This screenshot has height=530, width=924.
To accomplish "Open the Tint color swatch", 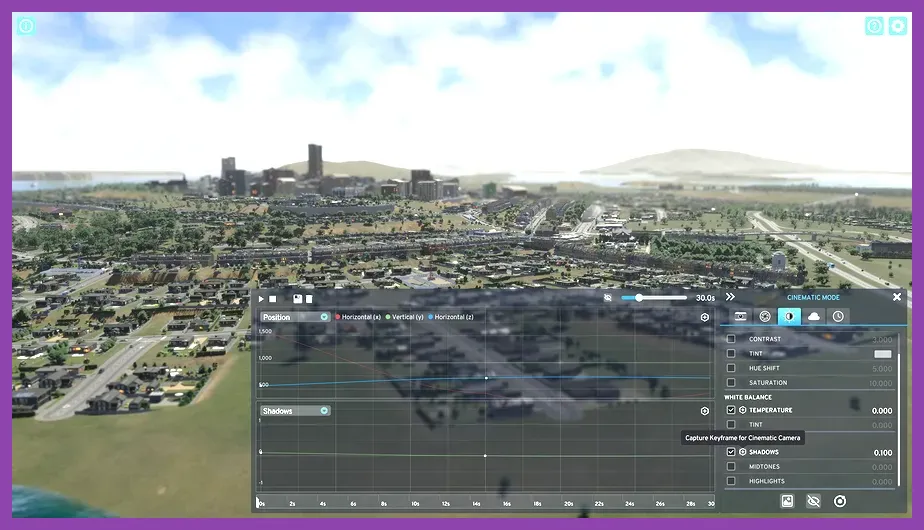I will (882, 354).
